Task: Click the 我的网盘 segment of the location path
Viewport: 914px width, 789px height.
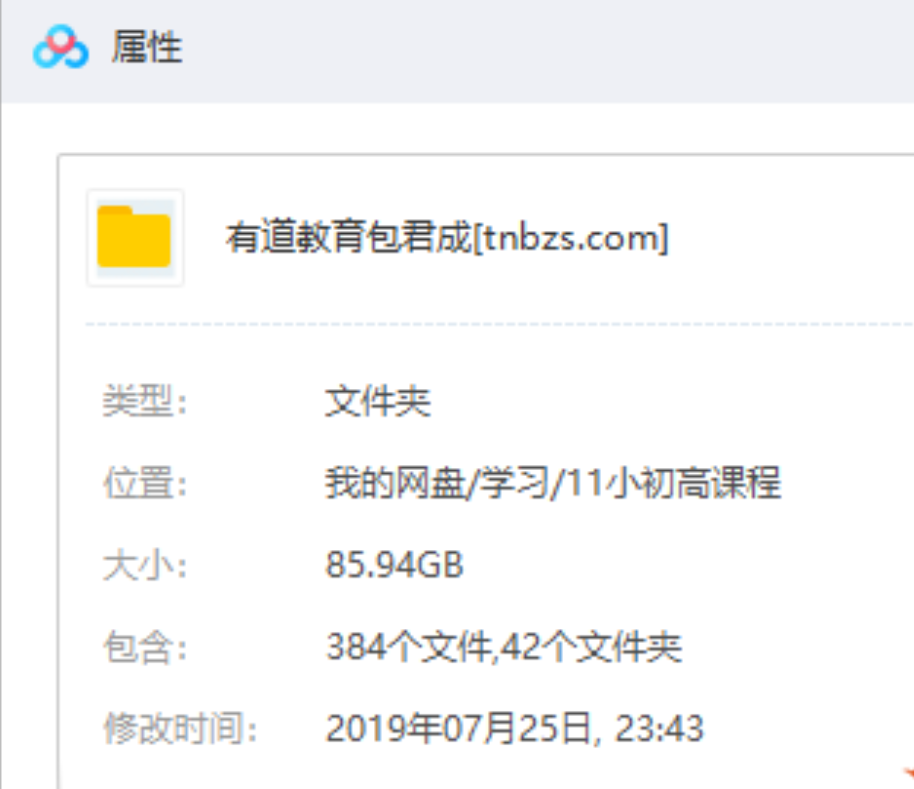Action: pyautogui.click(x=395, y=483)
